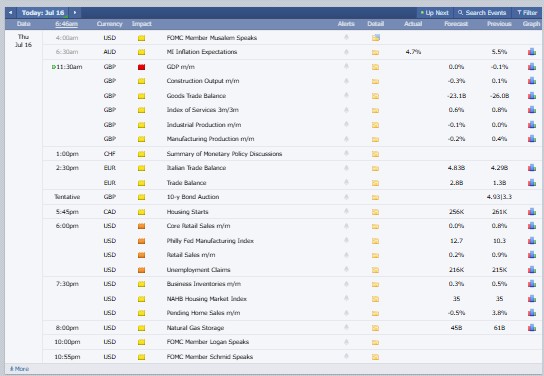Toggle alert bell for Natural Gas Storage

346,327
